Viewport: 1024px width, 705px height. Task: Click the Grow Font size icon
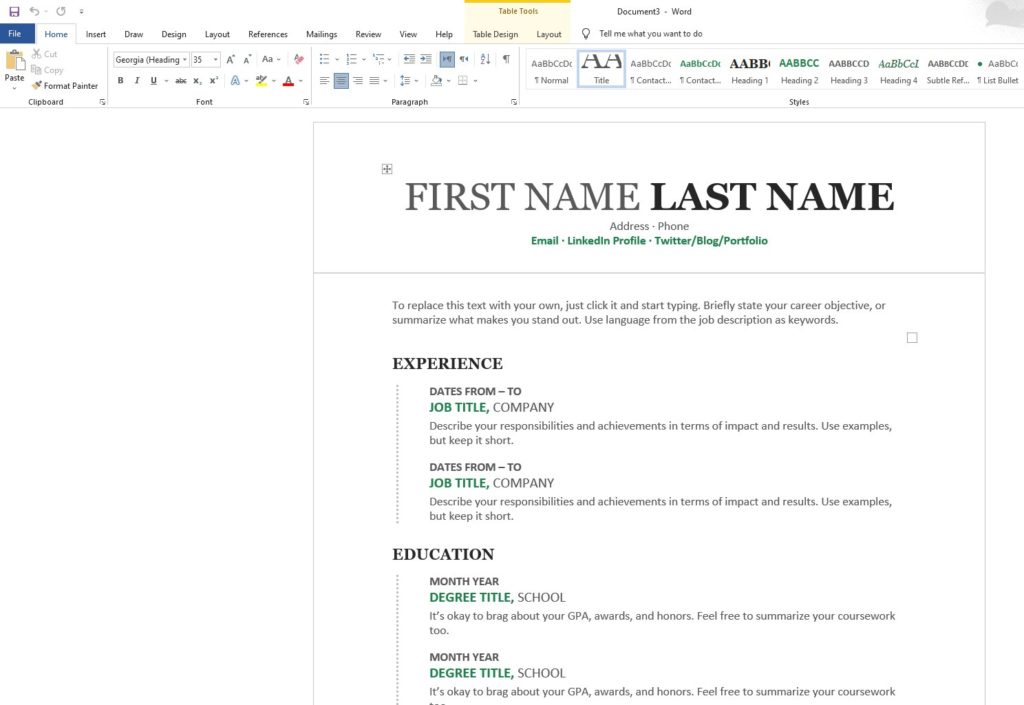coord(231,60)
